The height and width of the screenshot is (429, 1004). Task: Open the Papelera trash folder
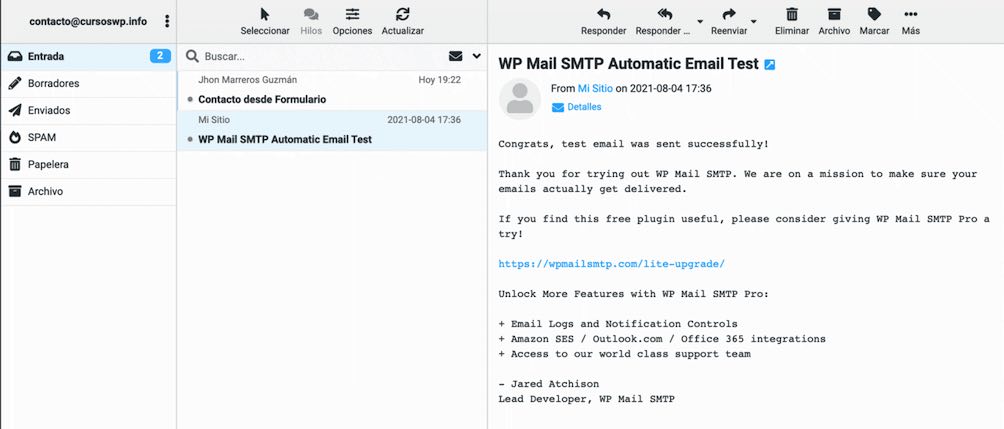88,164
